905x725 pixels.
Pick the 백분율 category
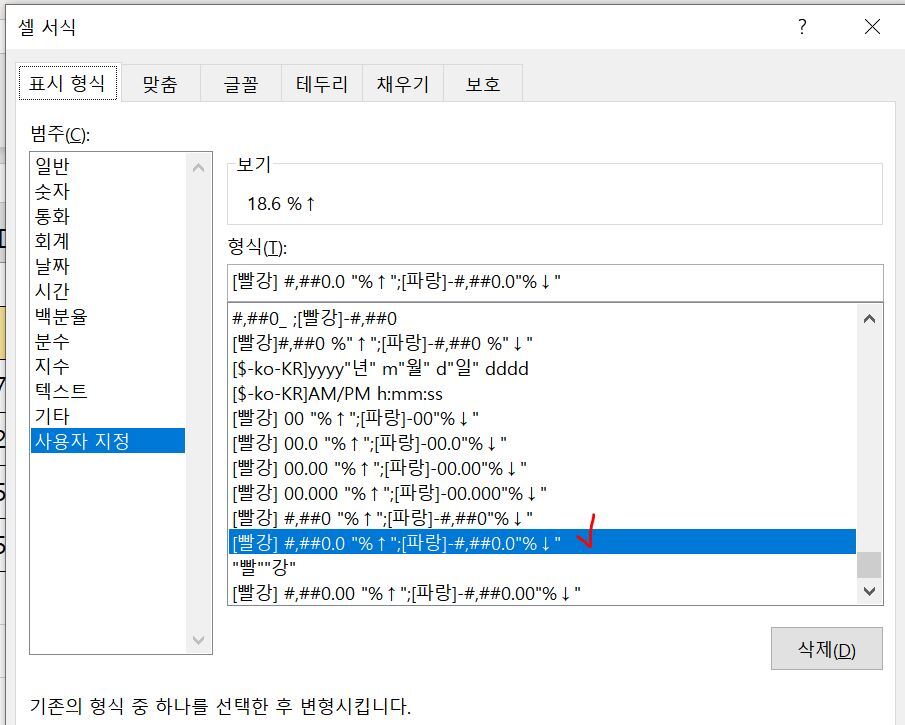tap(108, 316)
